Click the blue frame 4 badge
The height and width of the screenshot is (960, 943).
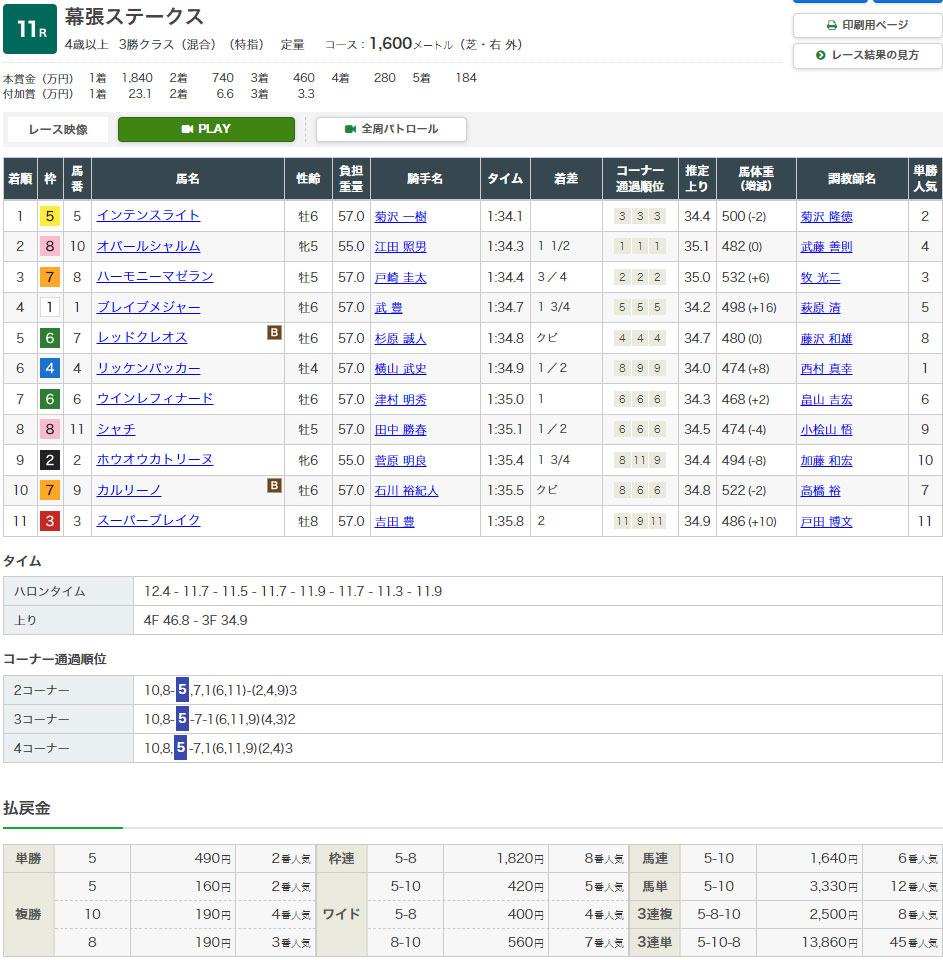(x=50, y=368)
